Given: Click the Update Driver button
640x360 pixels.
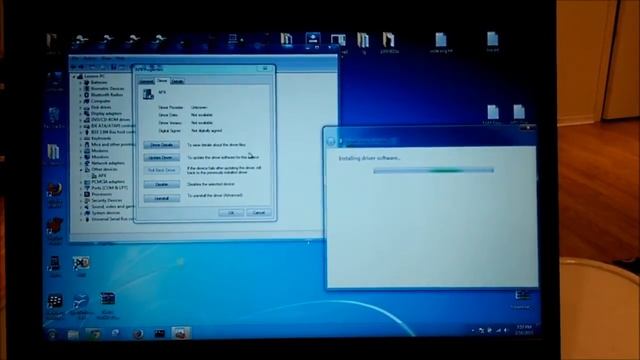Looking at the screenshot, I should point(162,158).
